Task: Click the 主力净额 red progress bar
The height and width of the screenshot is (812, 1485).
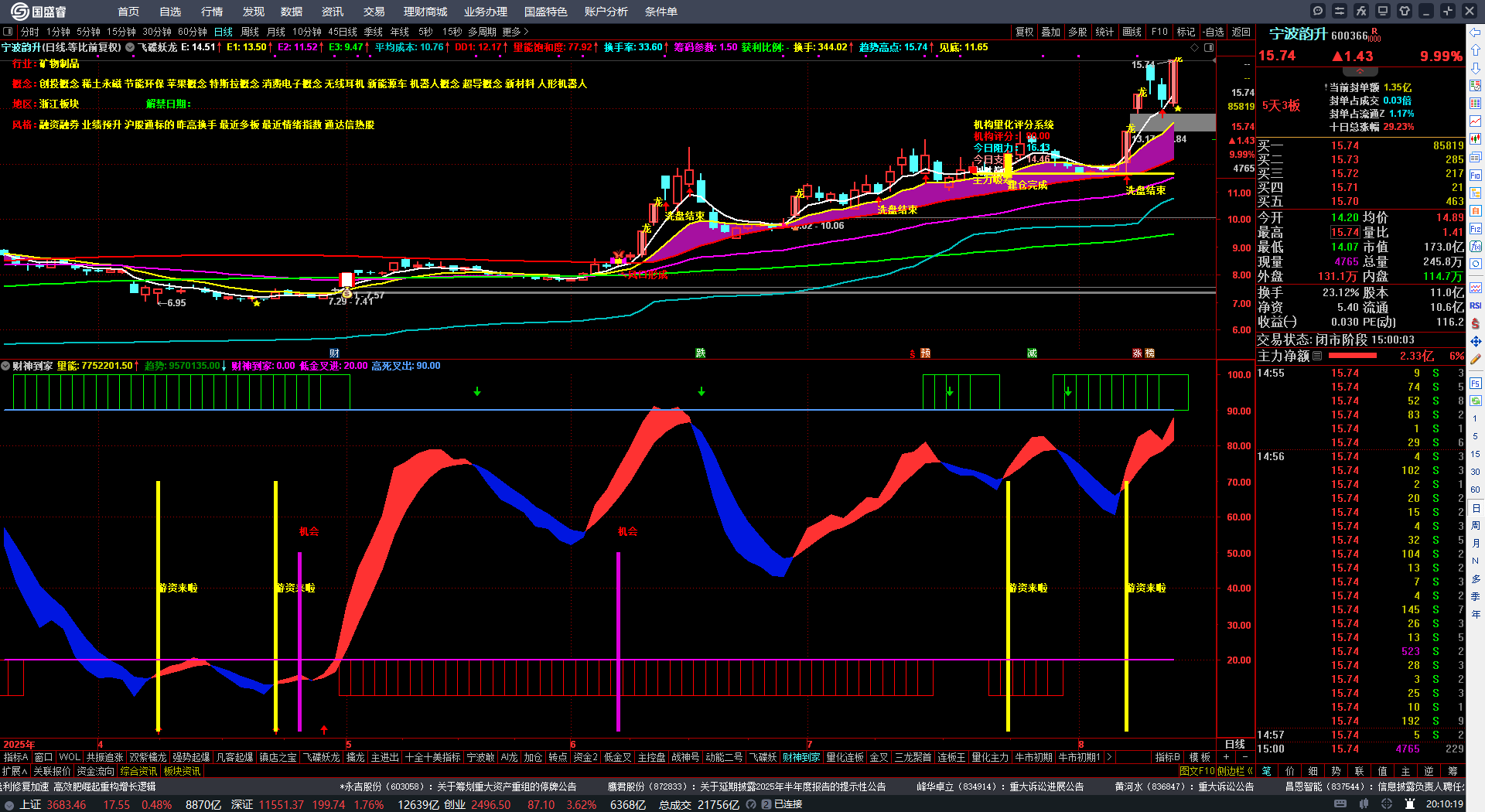Action: point(1352,356)
